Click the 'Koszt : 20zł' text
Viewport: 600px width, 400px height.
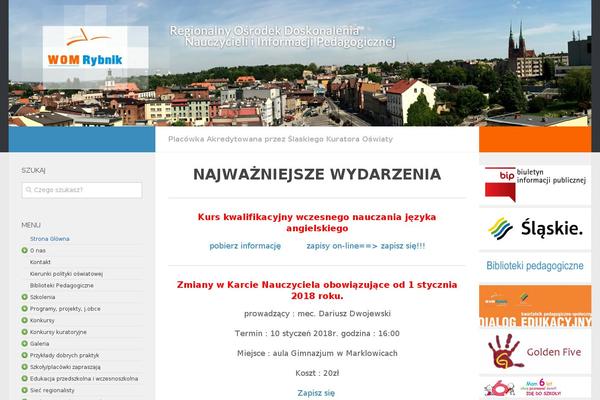(317, 373)
